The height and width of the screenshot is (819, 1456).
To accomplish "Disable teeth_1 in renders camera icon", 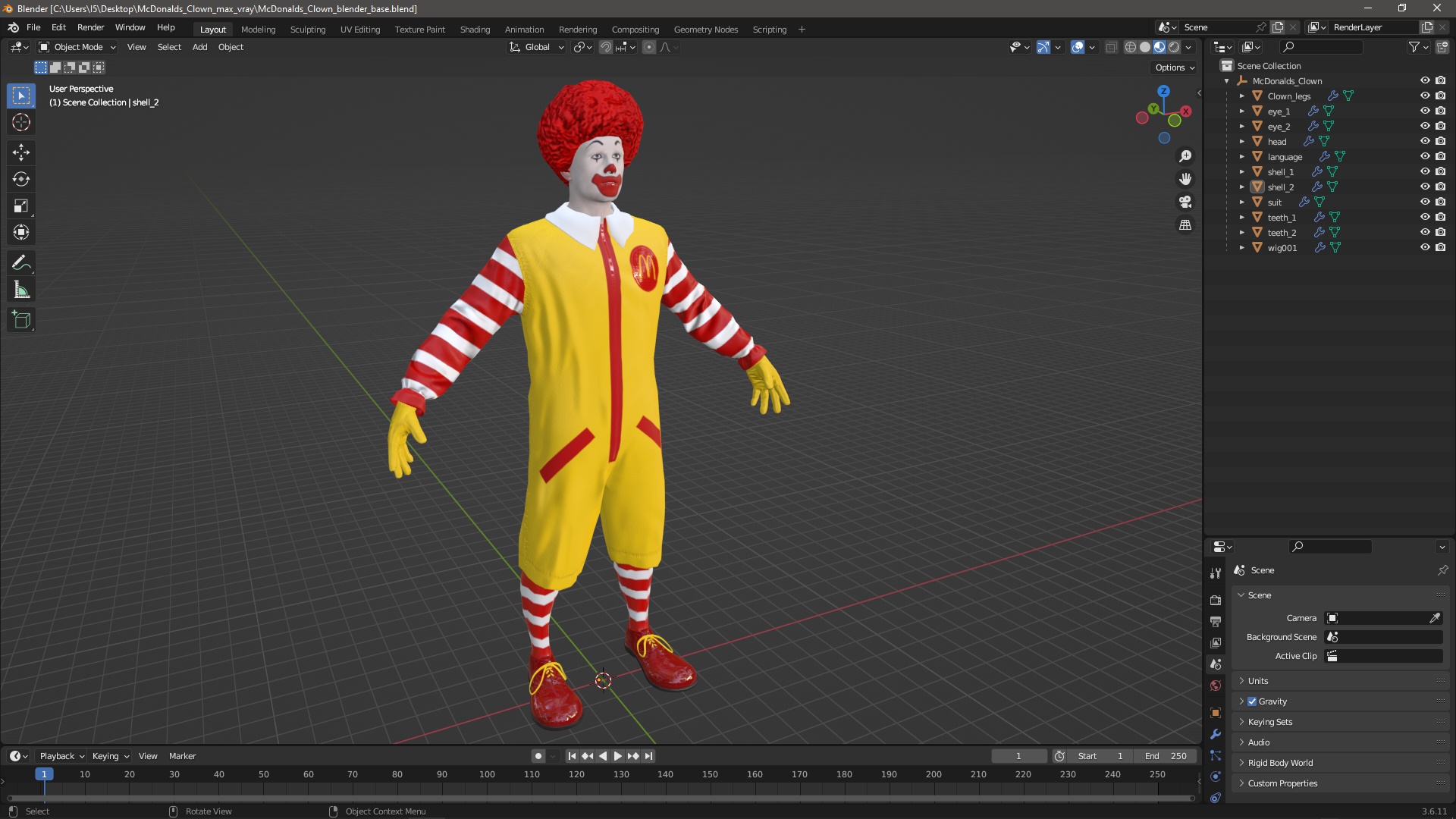I will (1441, 217).
